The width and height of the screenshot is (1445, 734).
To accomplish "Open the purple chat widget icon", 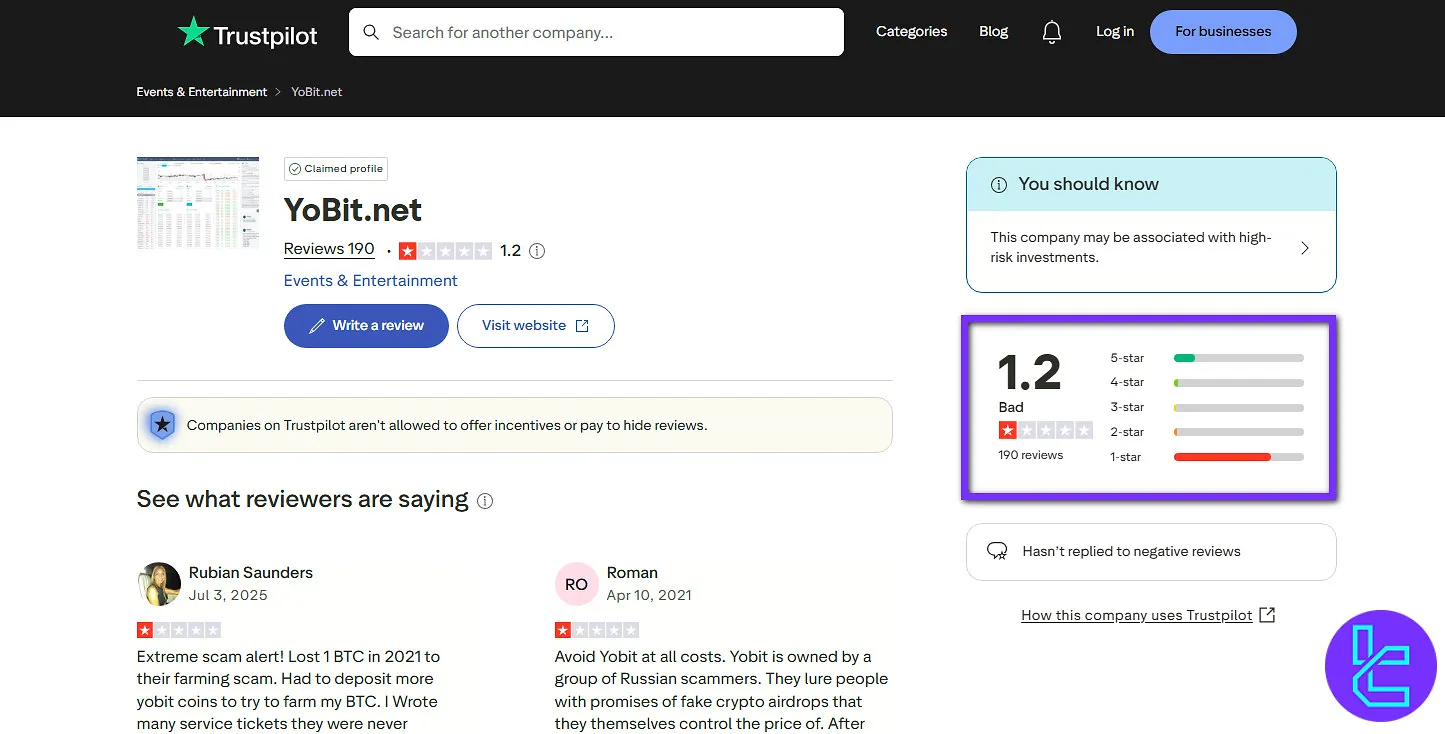I will pyautogui.click(x=1380, y=665).
